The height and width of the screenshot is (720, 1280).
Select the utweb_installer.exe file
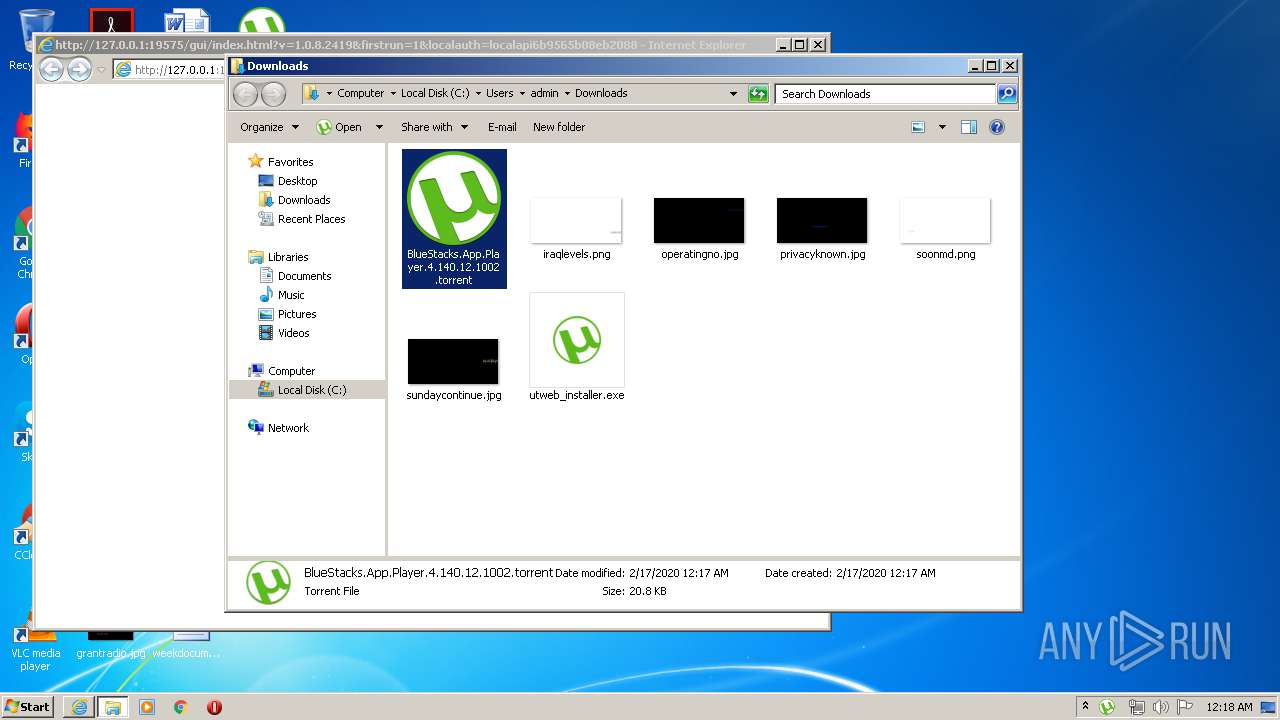[x=577, y=347]
